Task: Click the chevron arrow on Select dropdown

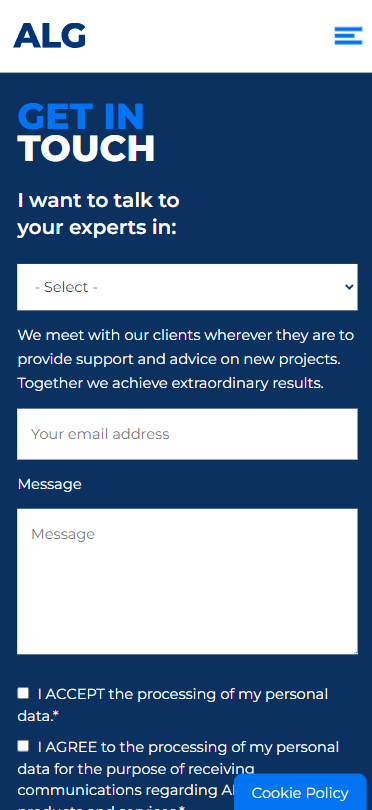Action: click(x=349, y=287)
